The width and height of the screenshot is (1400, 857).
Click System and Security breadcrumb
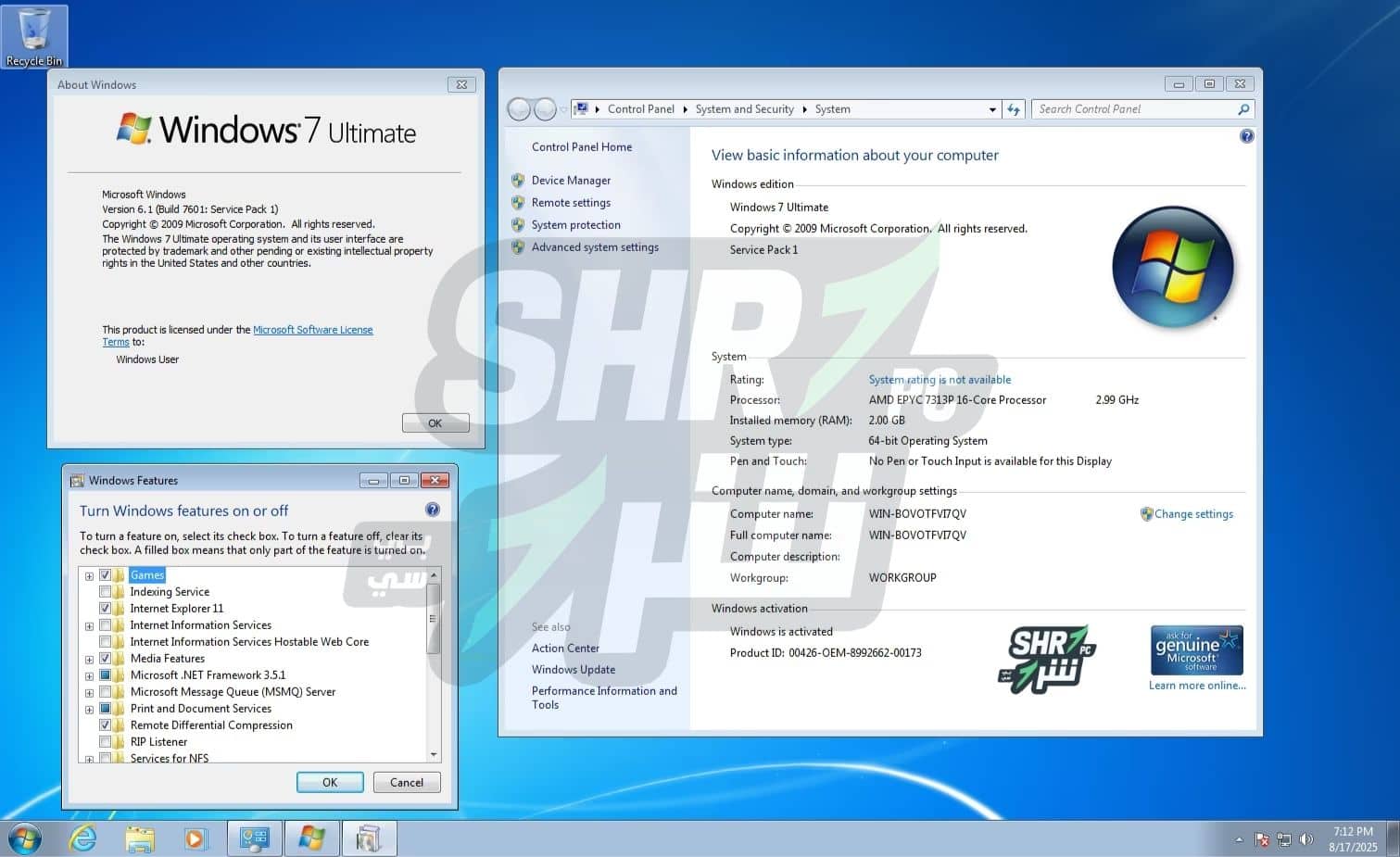pos(745,109)
